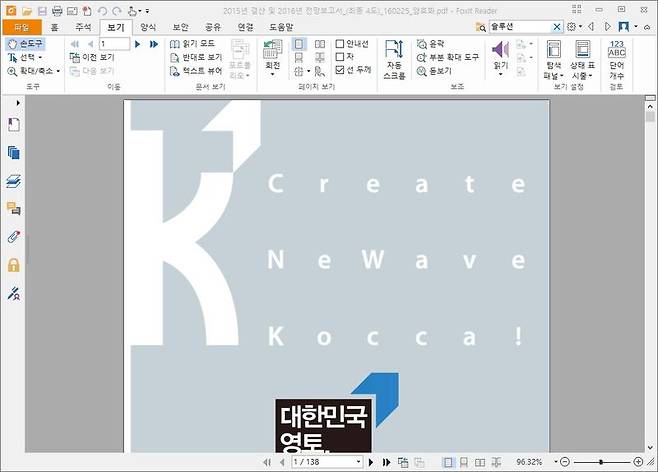The image size is (658, 472).
Task: Enable 읽기 모드 reading mode
Action: tap(193, 44)
